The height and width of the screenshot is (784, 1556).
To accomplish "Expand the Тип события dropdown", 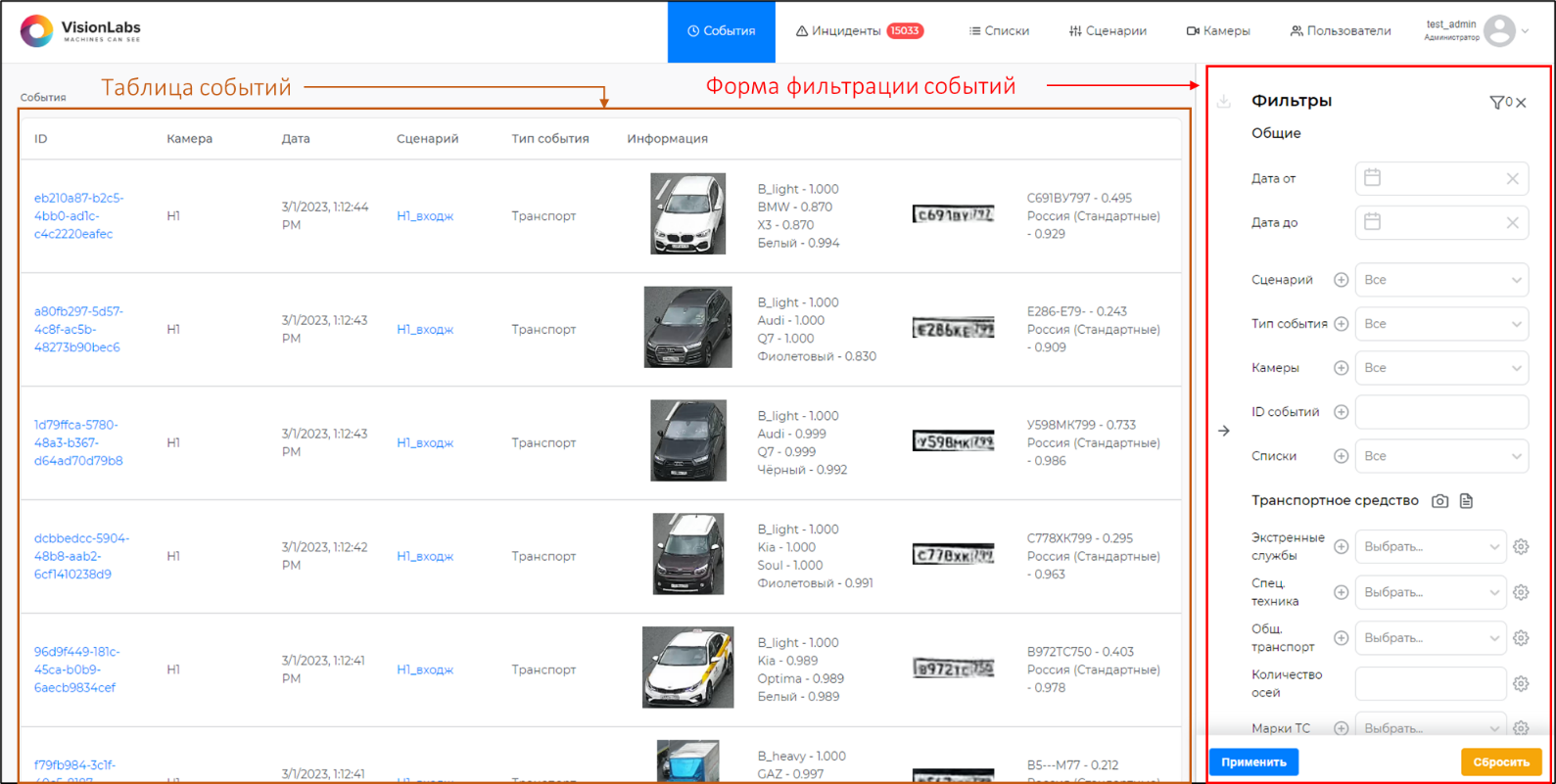I will click(x=1441, y=324).
